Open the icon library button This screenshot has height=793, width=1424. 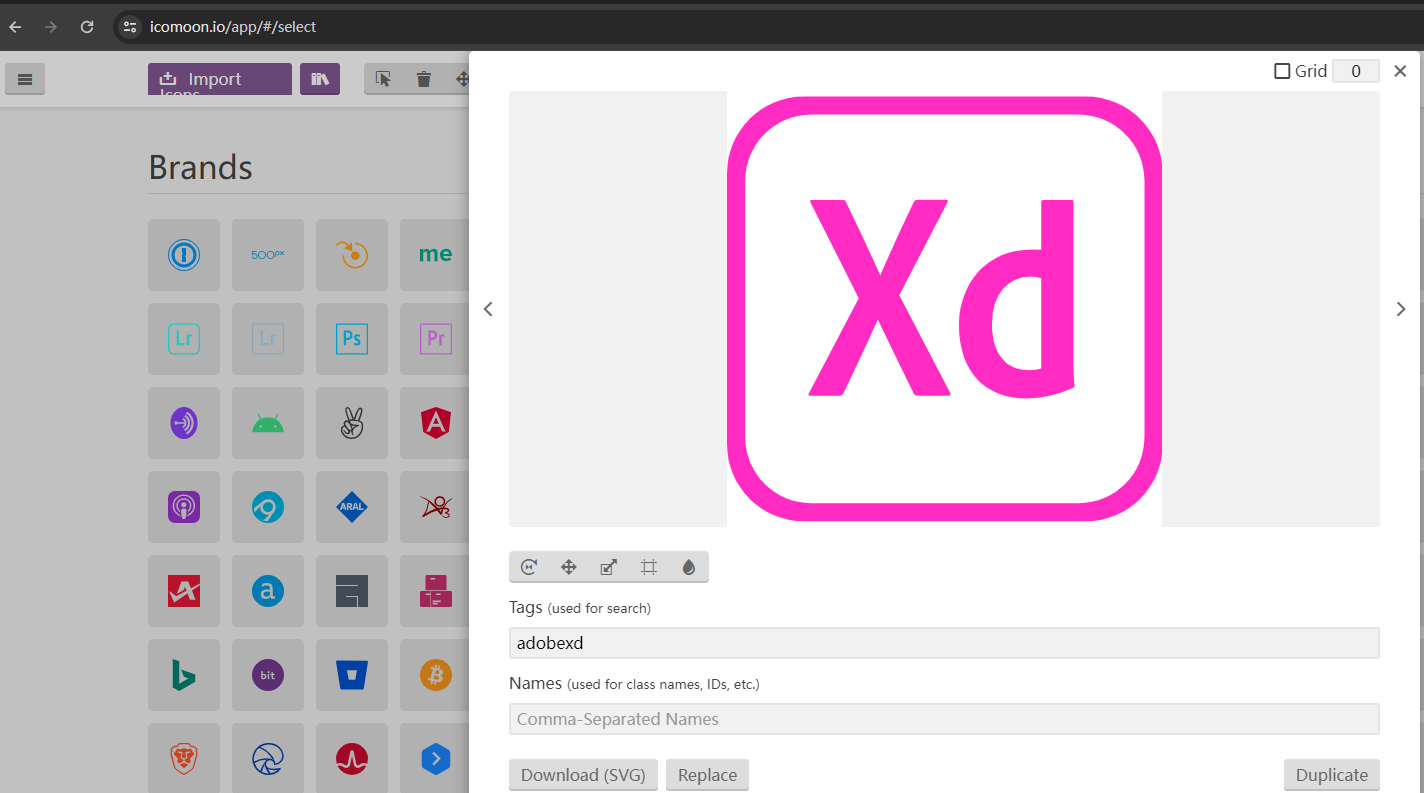[320, 79]
